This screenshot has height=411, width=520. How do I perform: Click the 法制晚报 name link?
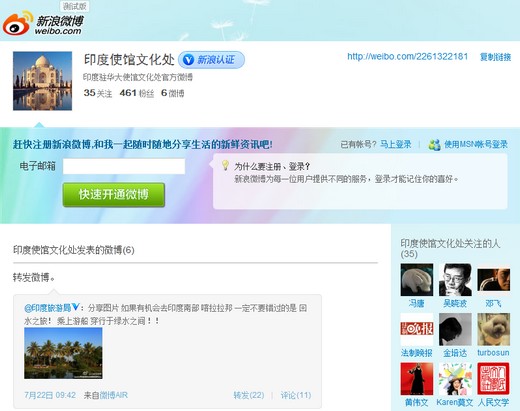point(417,353)
